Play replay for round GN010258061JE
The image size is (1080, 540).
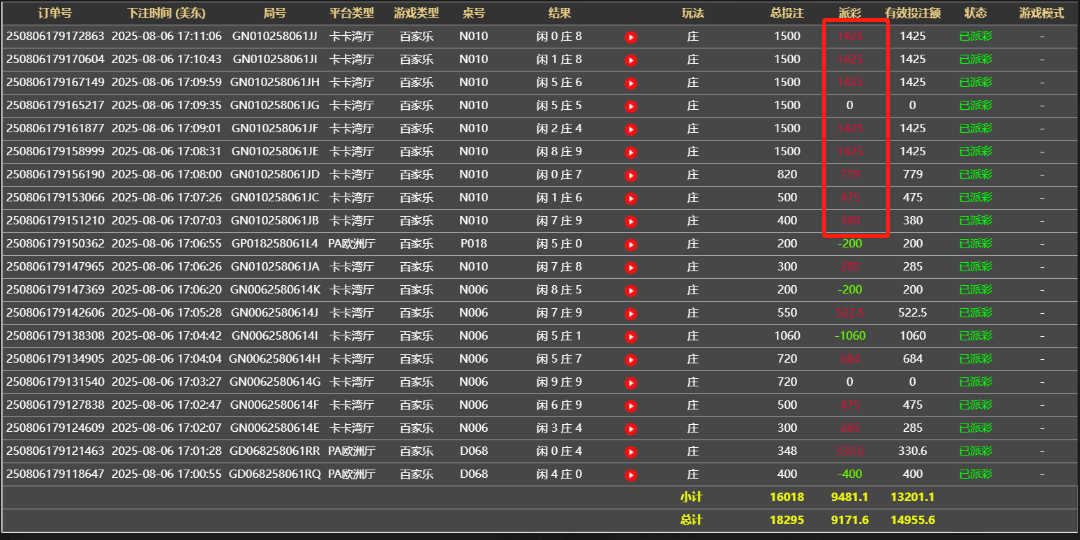coord(631,152)
